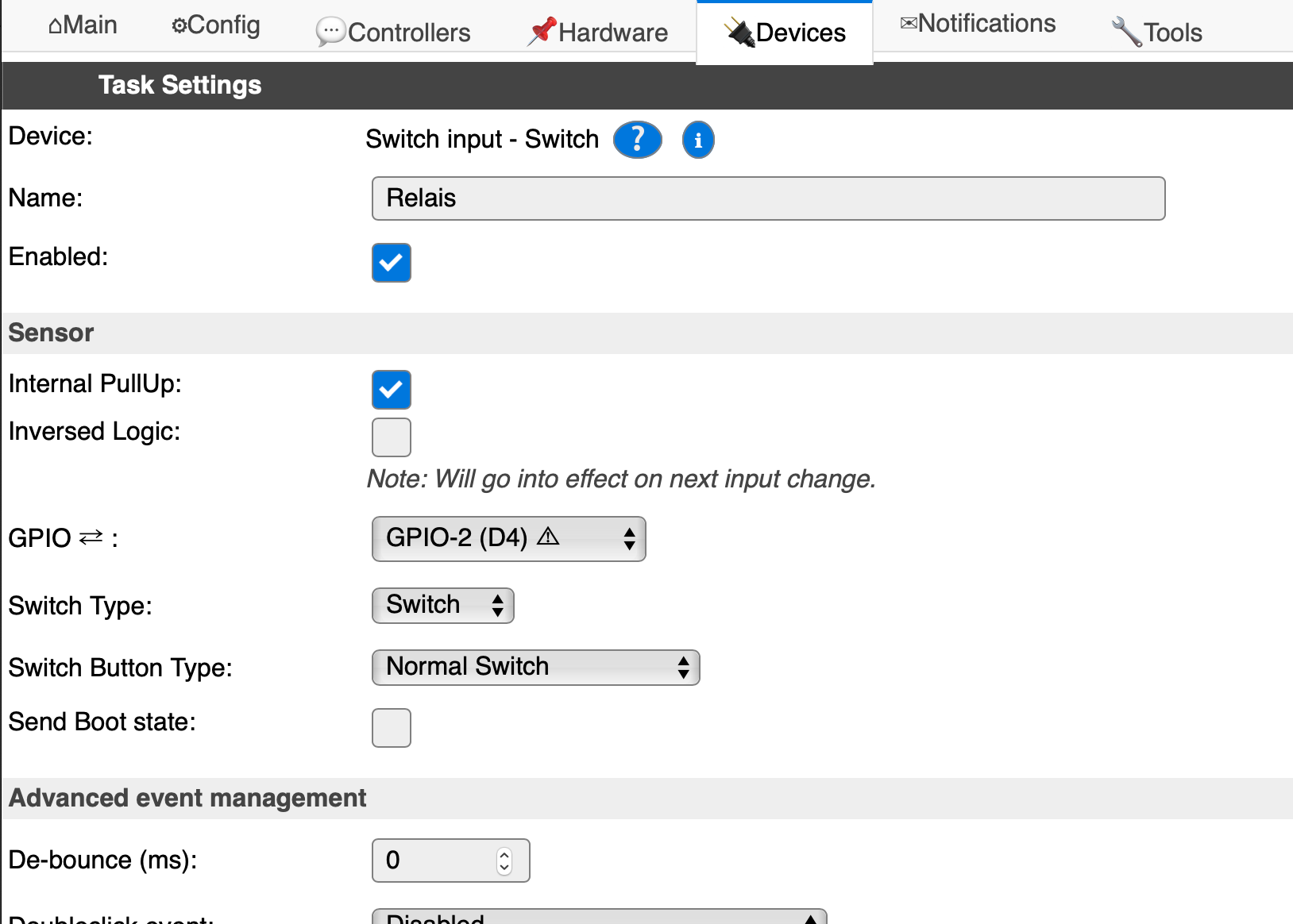This screenshot has width=1293, height=924.
Task: Click the Sensor section heading
Action: click(x=52, y=333)
